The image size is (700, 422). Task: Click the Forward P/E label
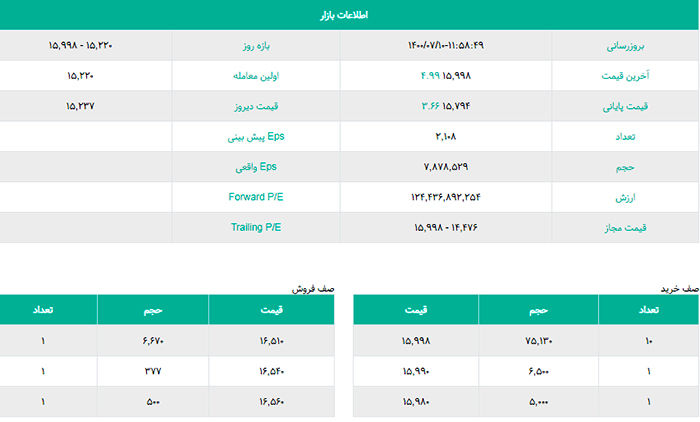[256, 197]
